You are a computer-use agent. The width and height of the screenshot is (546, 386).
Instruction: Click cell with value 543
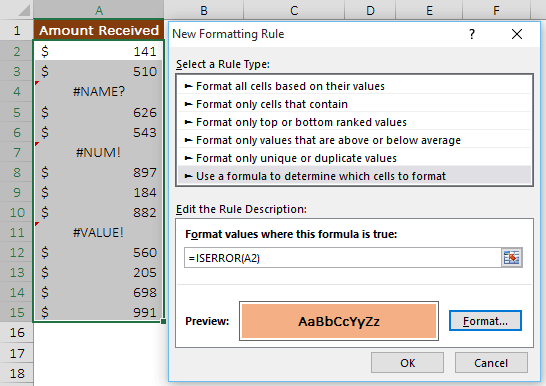[x=99, y=132]
